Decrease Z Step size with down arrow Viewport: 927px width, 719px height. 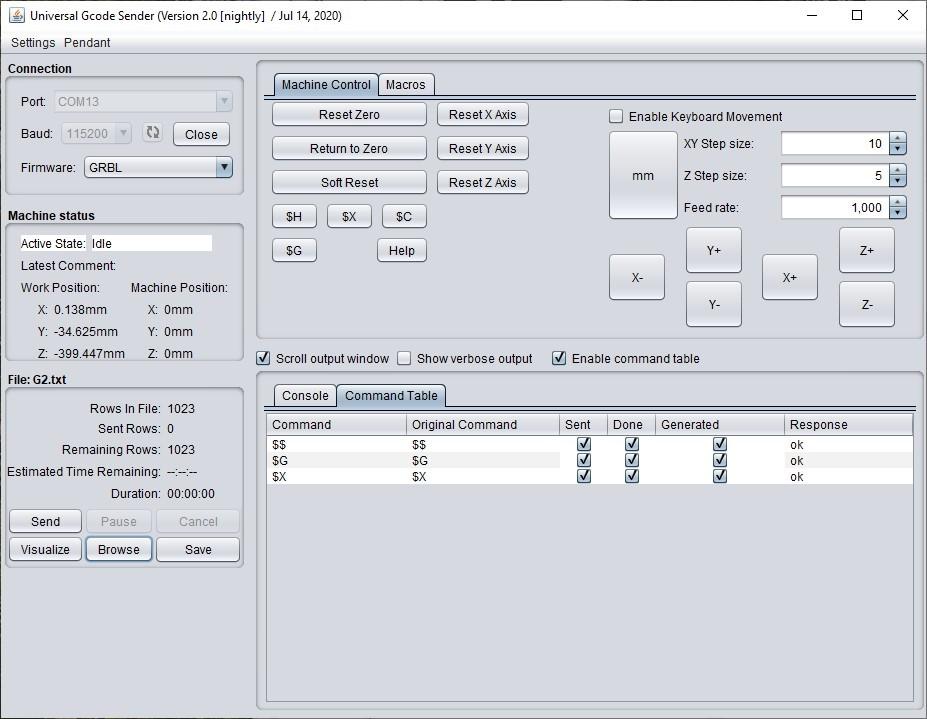click(897, 181)
